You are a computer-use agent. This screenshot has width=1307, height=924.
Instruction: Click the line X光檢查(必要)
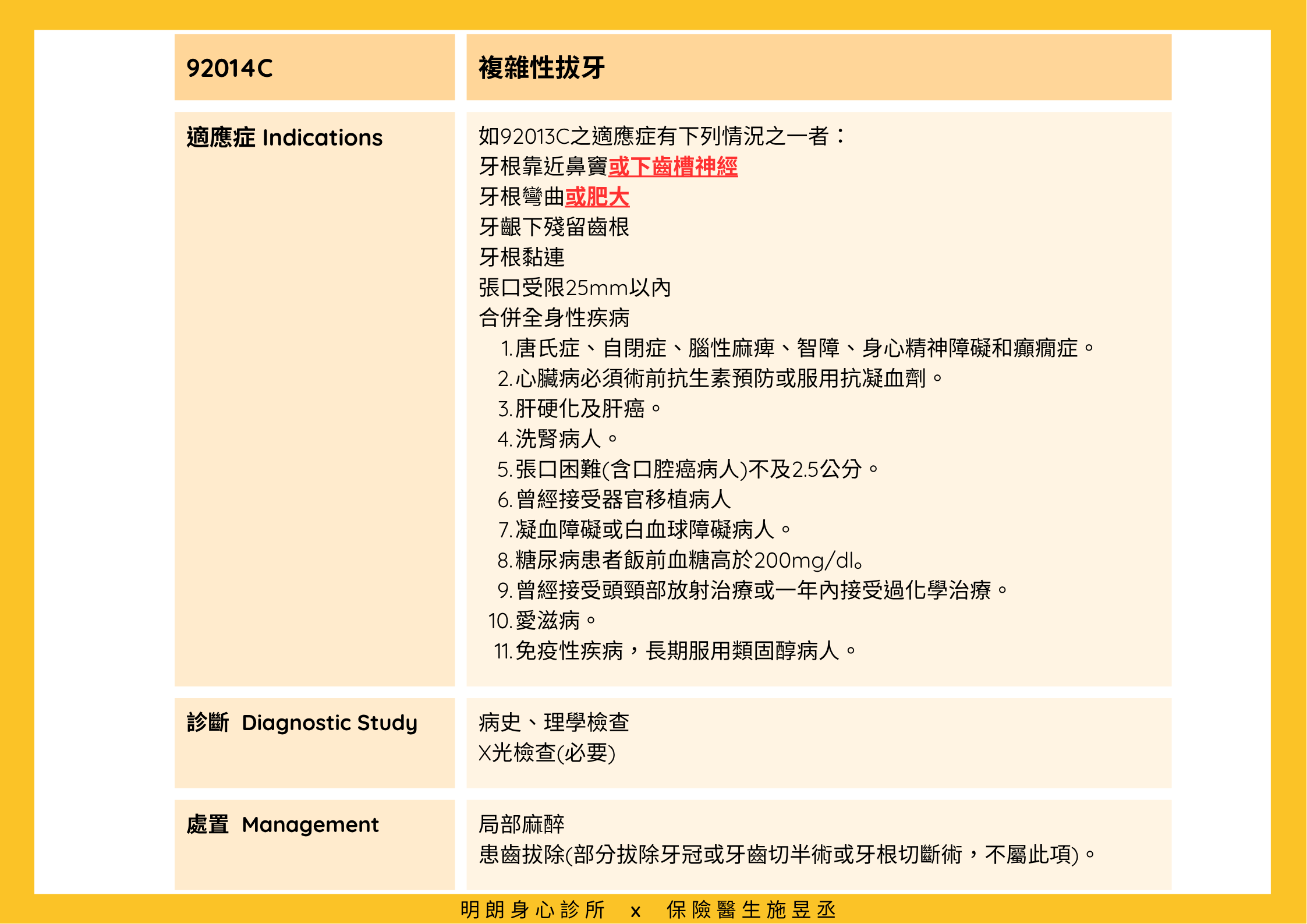pos(547,753)
